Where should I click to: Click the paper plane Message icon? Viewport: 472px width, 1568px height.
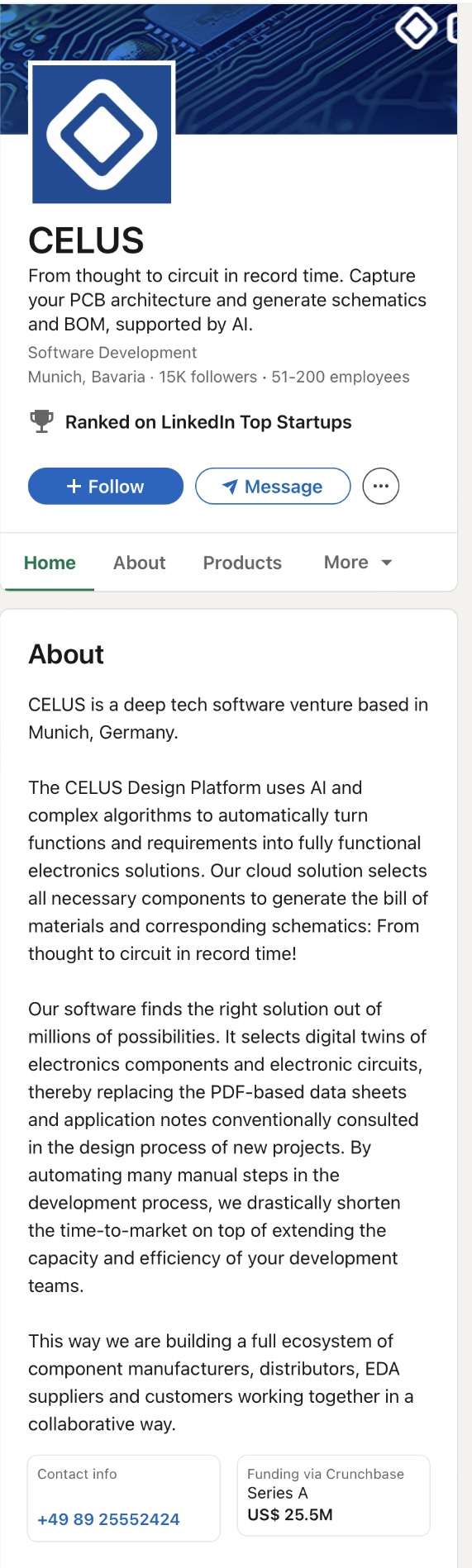(230, 487)
